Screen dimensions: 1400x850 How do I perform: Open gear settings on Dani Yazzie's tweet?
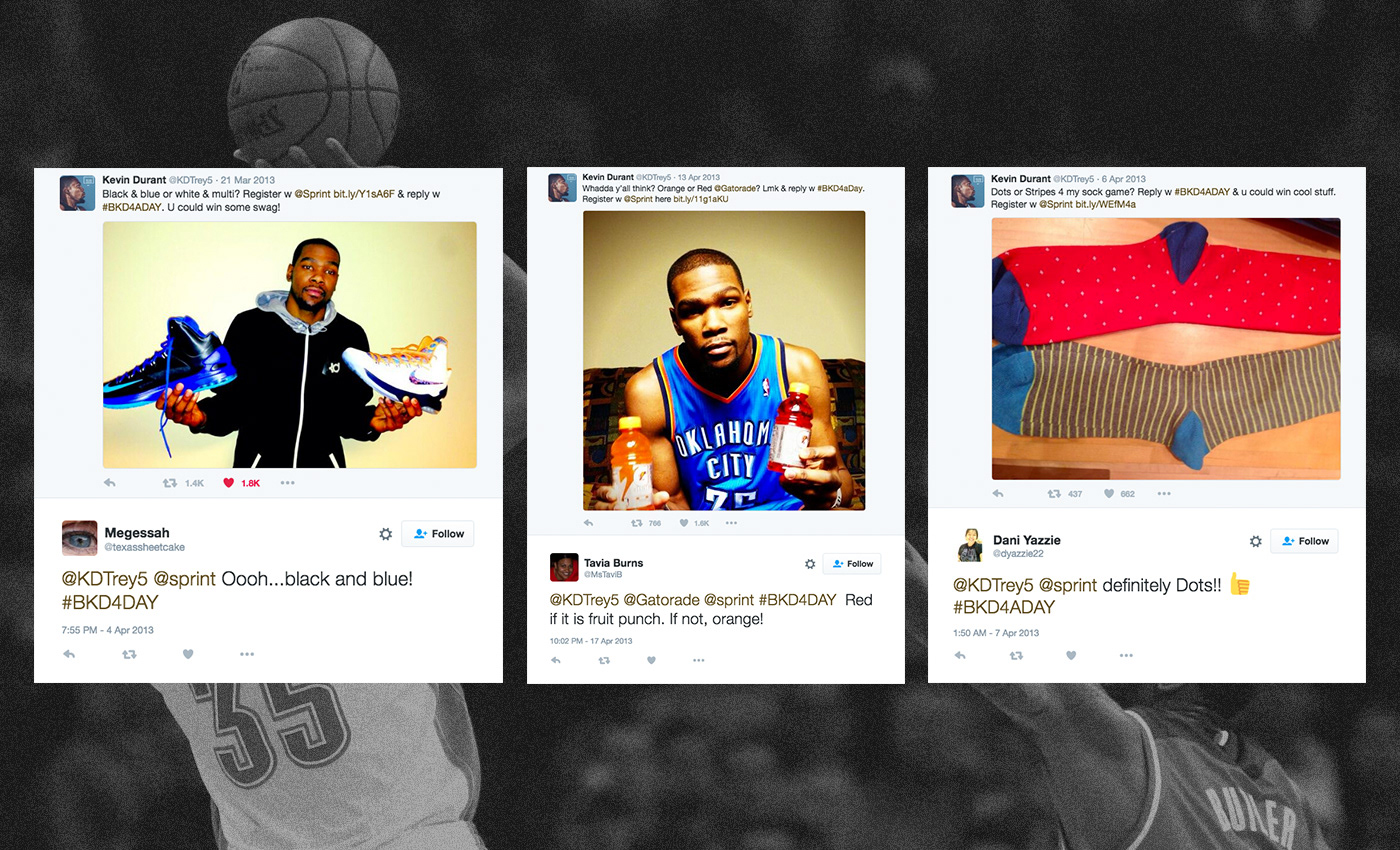point(1256,541)
